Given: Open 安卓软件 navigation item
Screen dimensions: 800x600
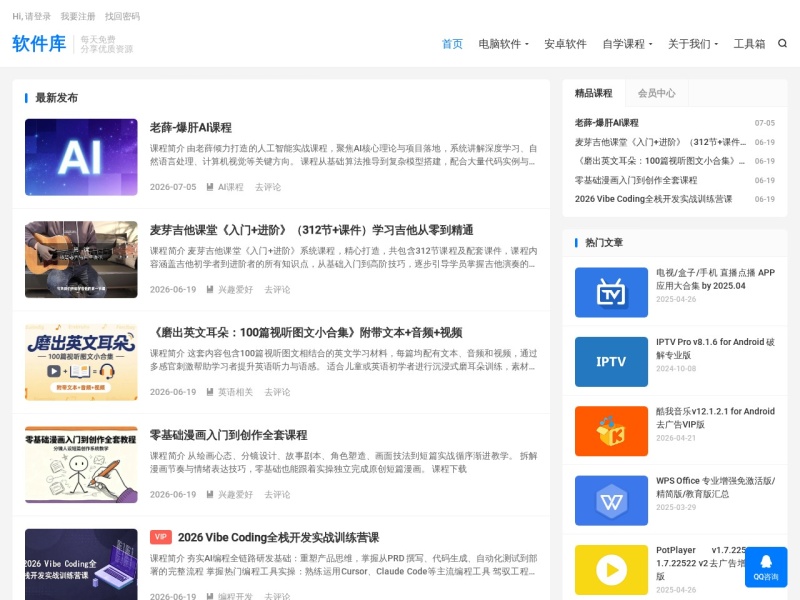Looking at the screenshot, I should tap(565, 44).
